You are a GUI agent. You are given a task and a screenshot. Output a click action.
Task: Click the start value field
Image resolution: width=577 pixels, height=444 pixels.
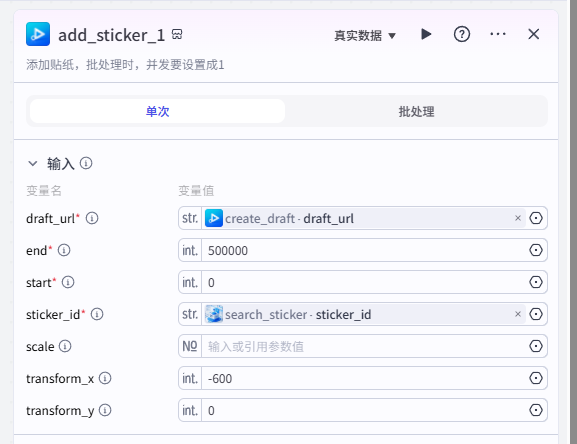click(x=364, y=283)
